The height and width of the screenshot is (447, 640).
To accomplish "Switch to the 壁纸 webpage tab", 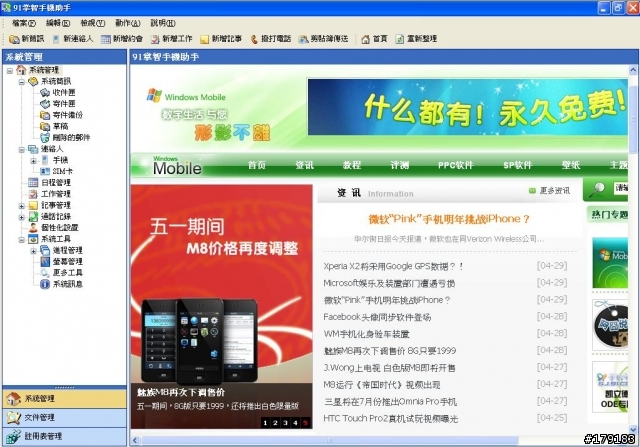I will point(571,165).
